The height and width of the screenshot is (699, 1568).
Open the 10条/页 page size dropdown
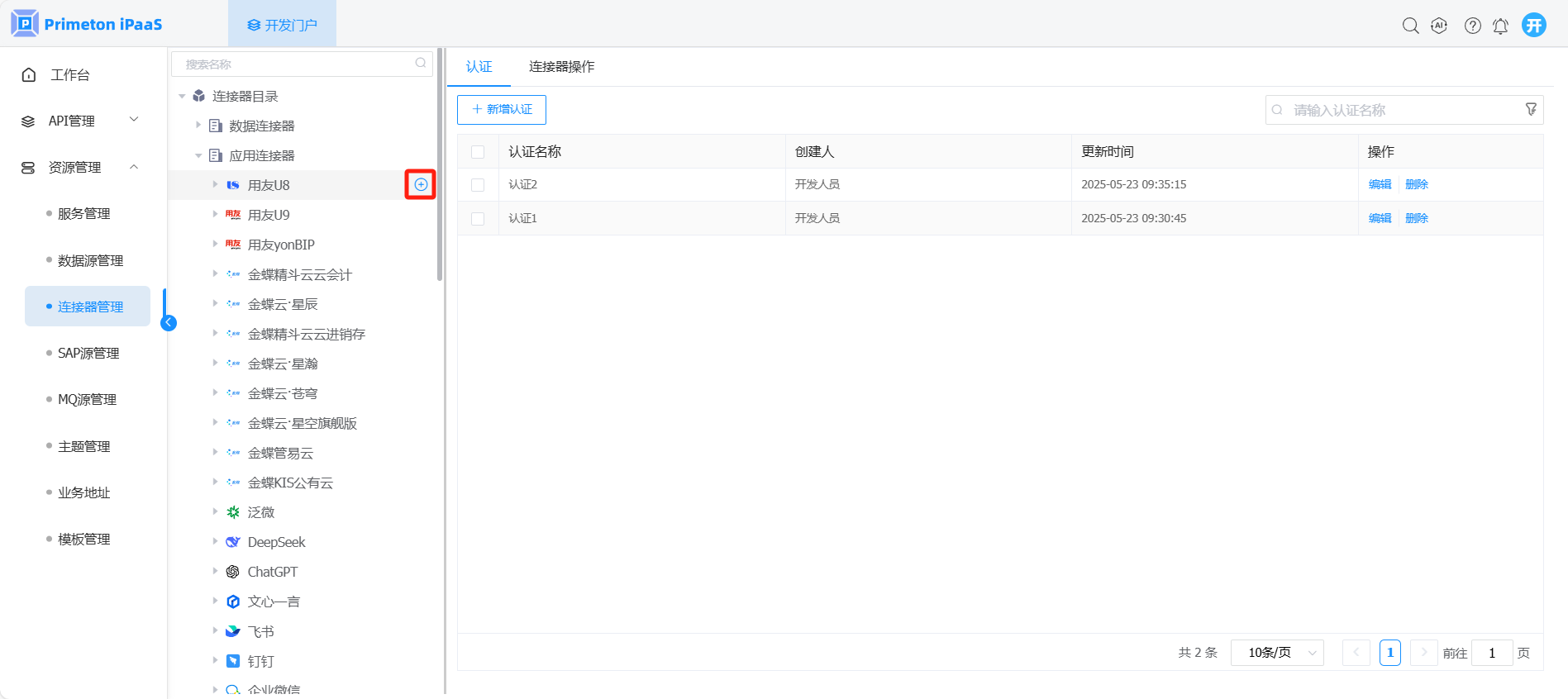click(1277, 653)
